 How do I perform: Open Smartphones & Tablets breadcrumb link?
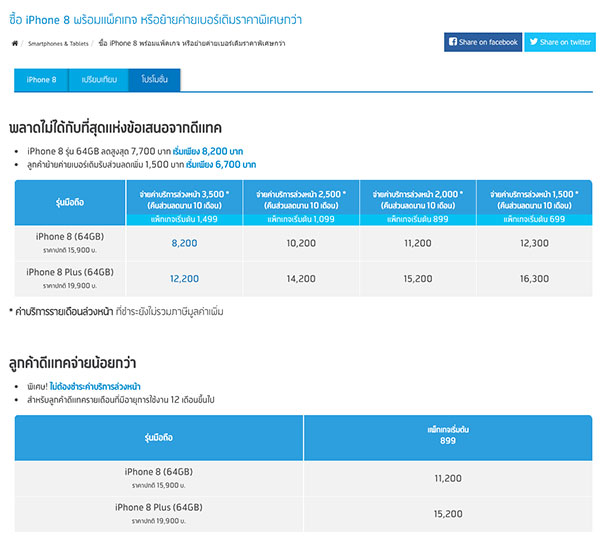click(58, 44)
